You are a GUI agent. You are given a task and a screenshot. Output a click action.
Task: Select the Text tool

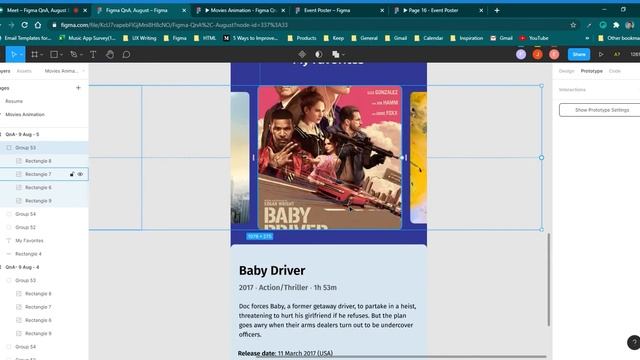(x=93, y=54)
